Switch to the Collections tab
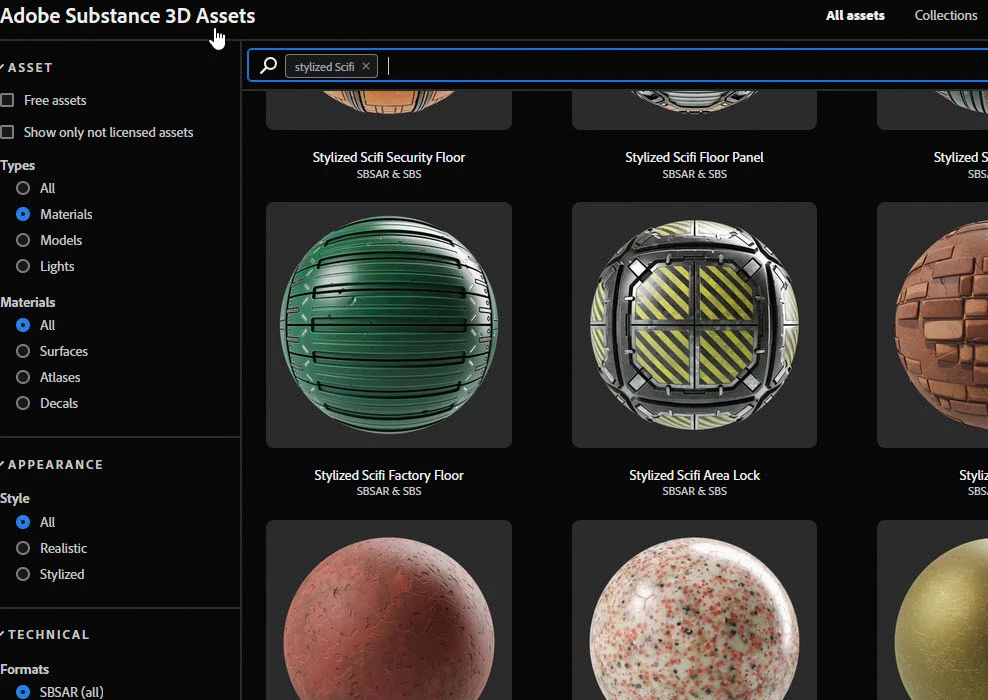988x700 pixels. (x=946, y=15)
